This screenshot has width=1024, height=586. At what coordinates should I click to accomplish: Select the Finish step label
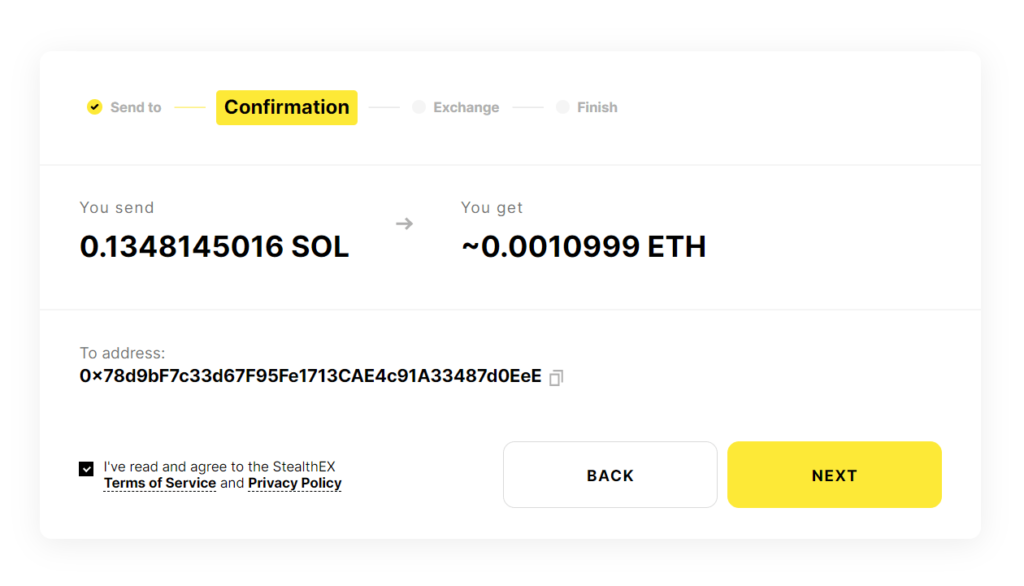(597, 107)
